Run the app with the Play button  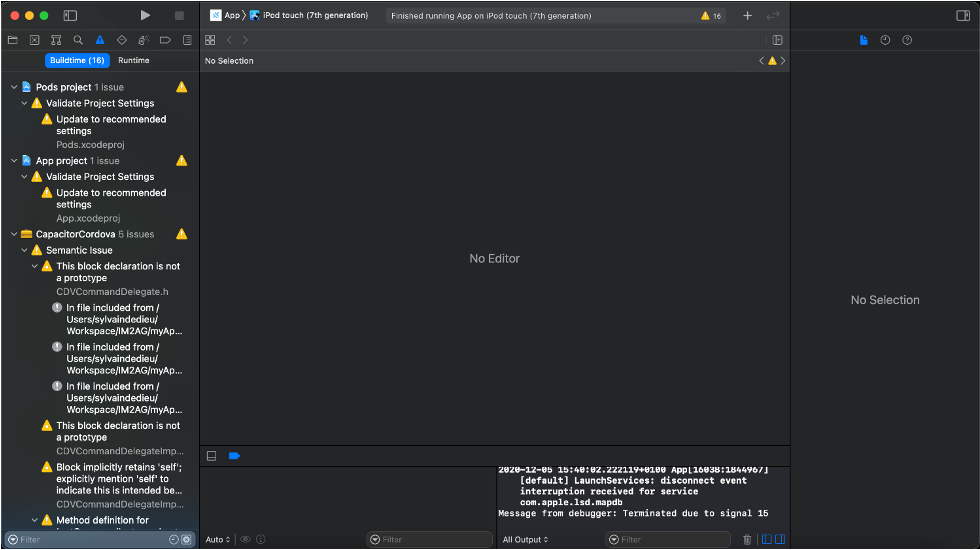145,16
